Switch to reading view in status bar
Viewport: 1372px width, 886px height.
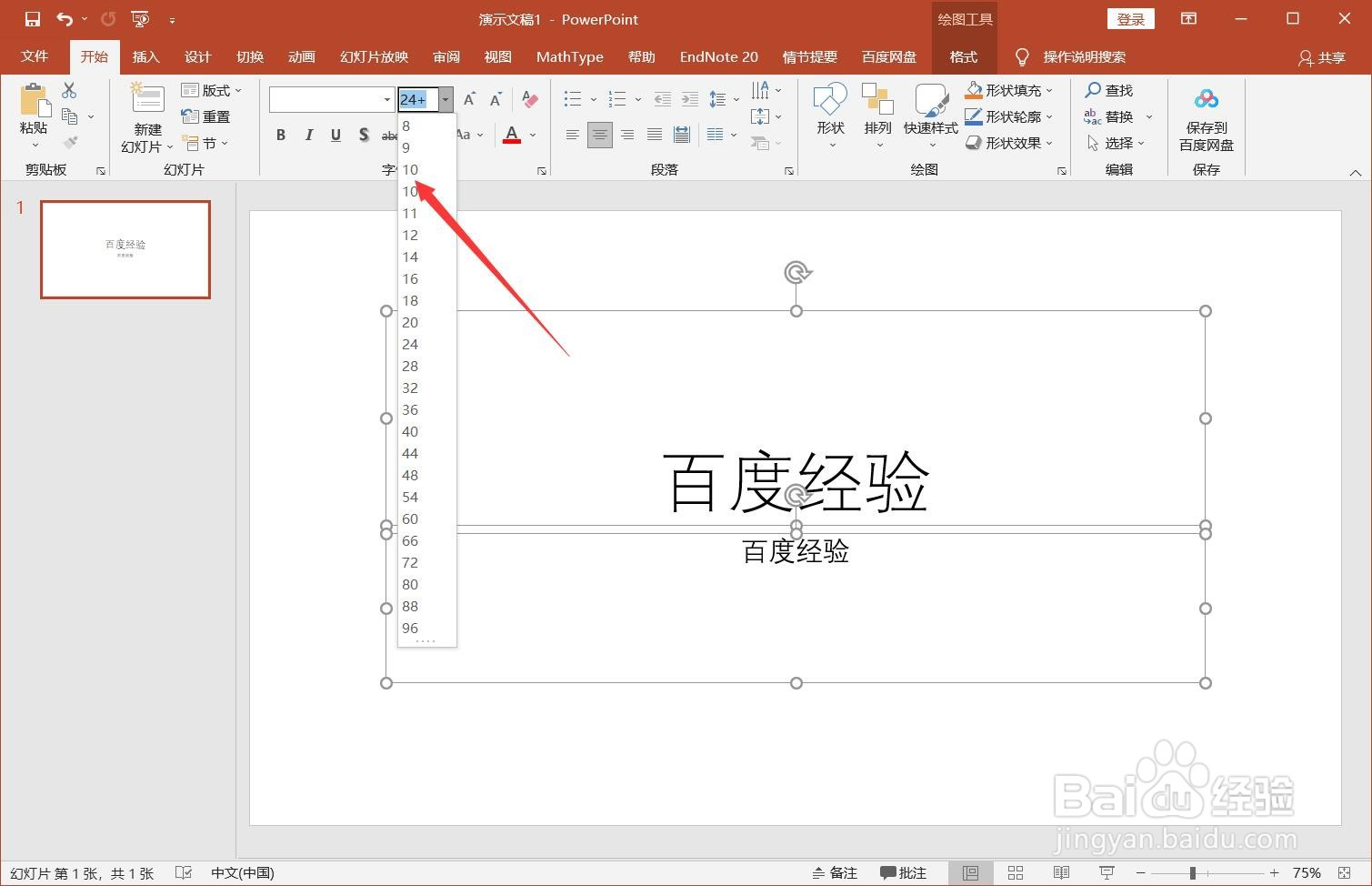(1061, 872)
